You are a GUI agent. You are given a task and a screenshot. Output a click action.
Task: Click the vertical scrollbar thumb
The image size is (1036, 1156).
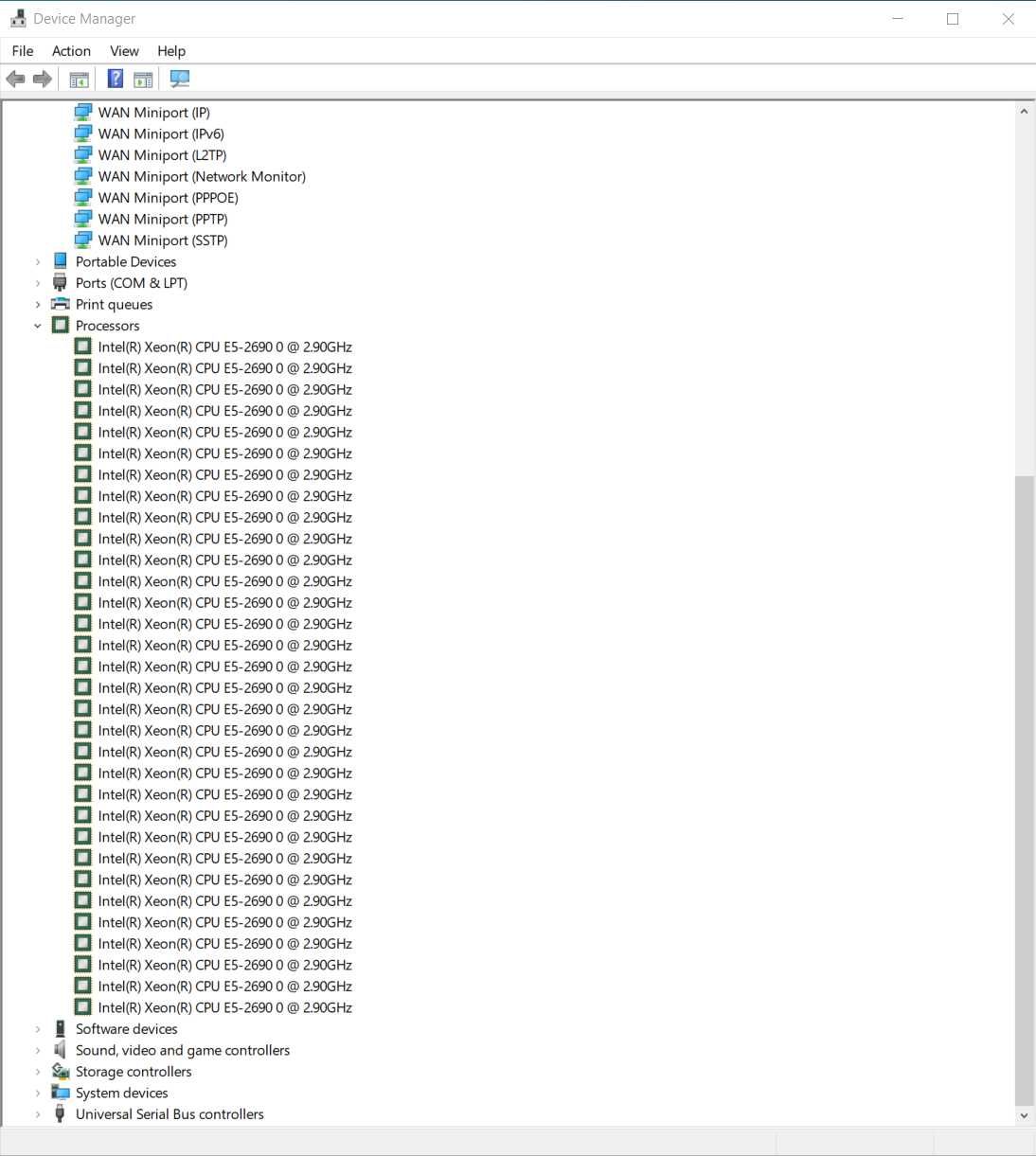[1024, 790]
